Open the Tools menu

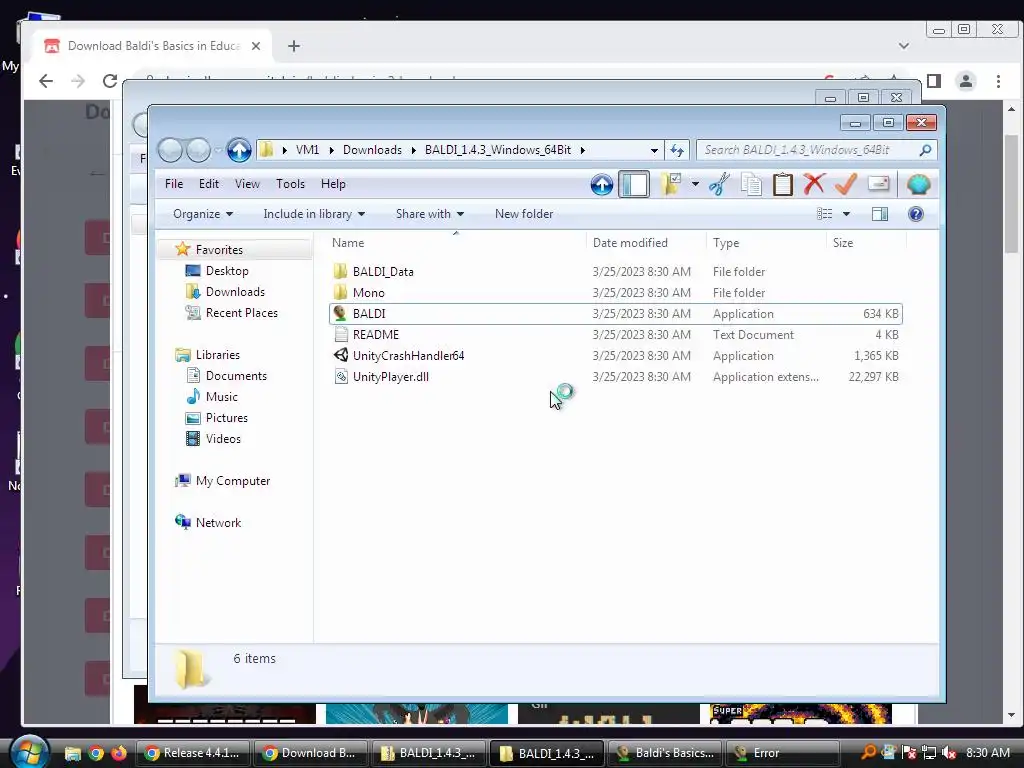(291, 184)
